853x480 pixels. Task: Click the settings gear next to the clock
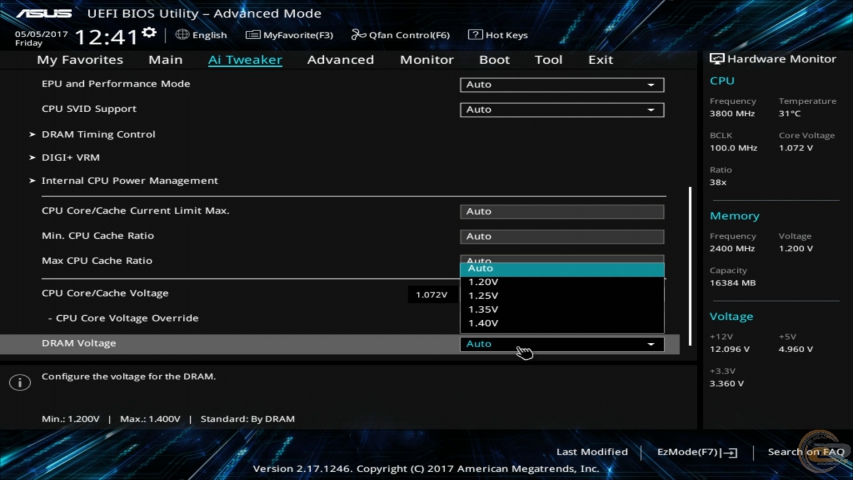tap(149, 33)
